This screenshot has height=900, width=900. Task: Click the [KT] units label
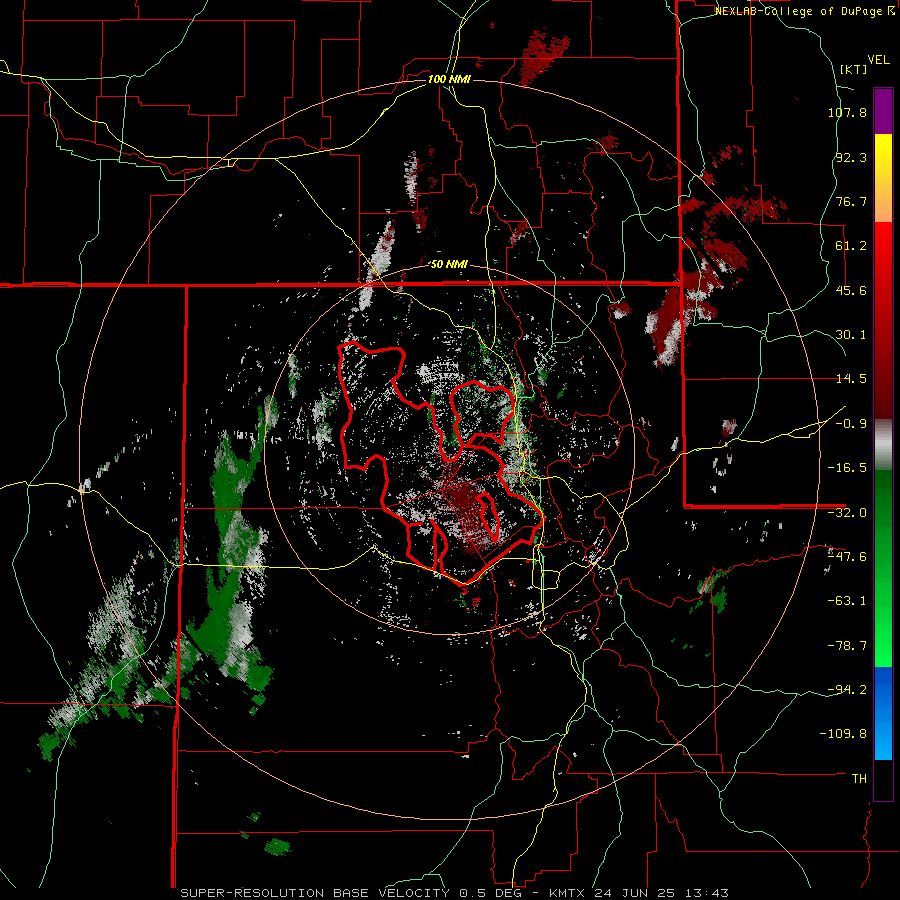click(x=853, y=69)
